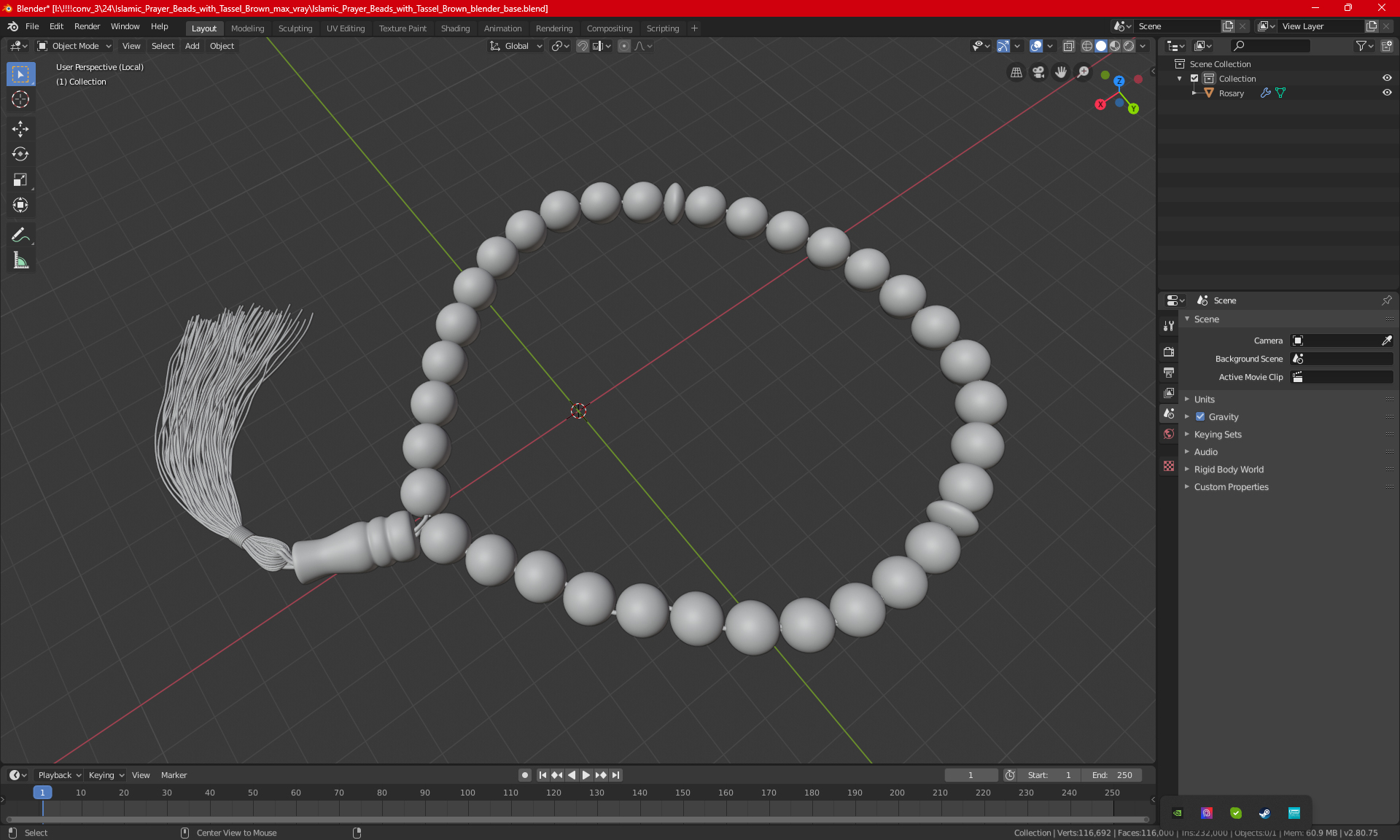
Task: Switch to perspective/orthographic grid view
Action: pyautogui.click(x=1016, y=72)
